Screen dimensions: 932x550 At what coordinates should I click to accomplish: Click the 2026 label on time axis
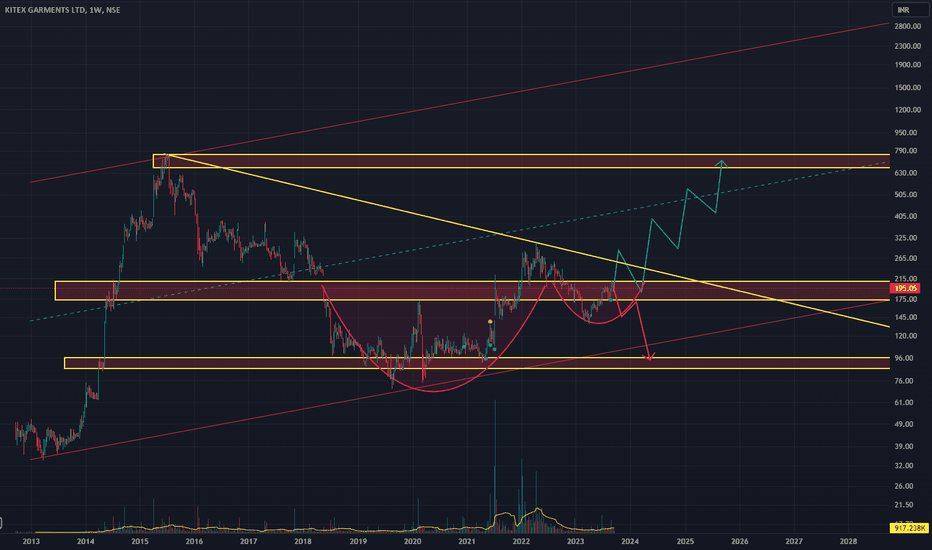tap(739, 541)
